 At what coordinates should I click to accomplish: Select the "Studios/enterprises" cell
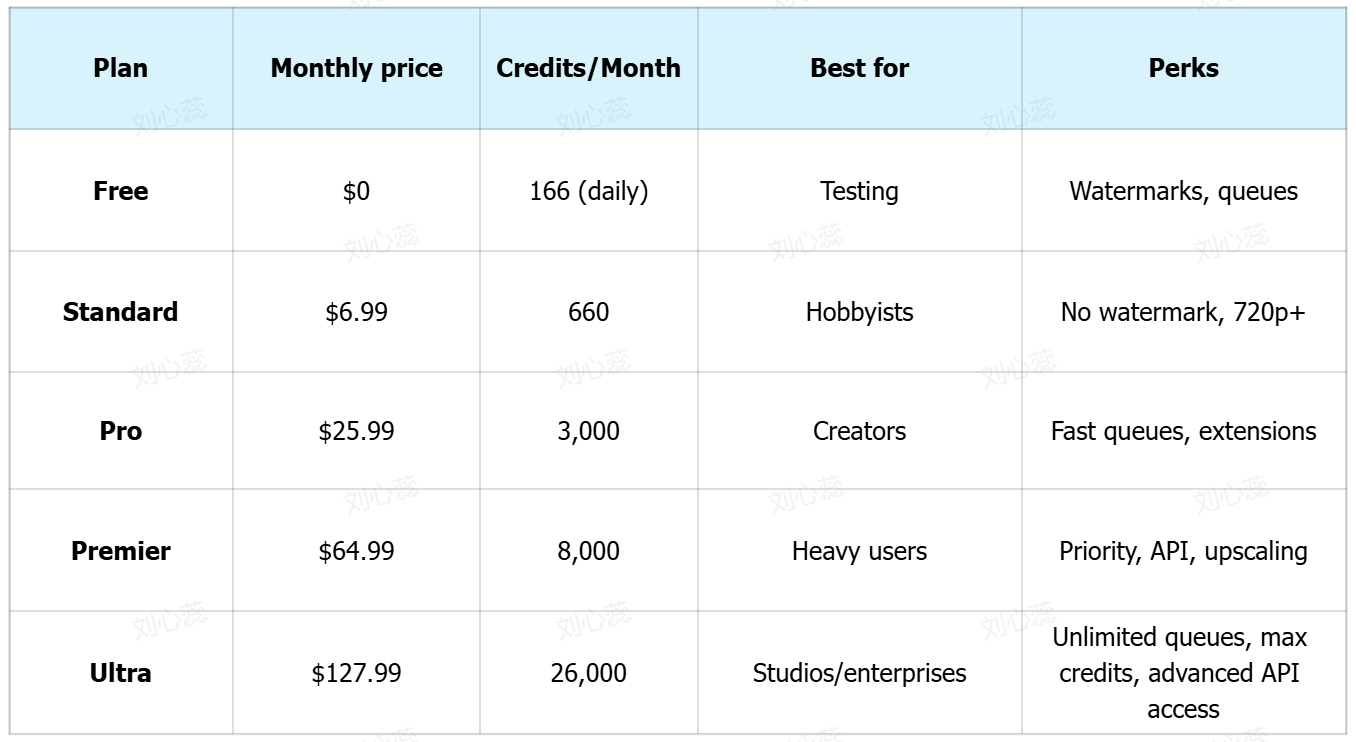click(859, 673)
